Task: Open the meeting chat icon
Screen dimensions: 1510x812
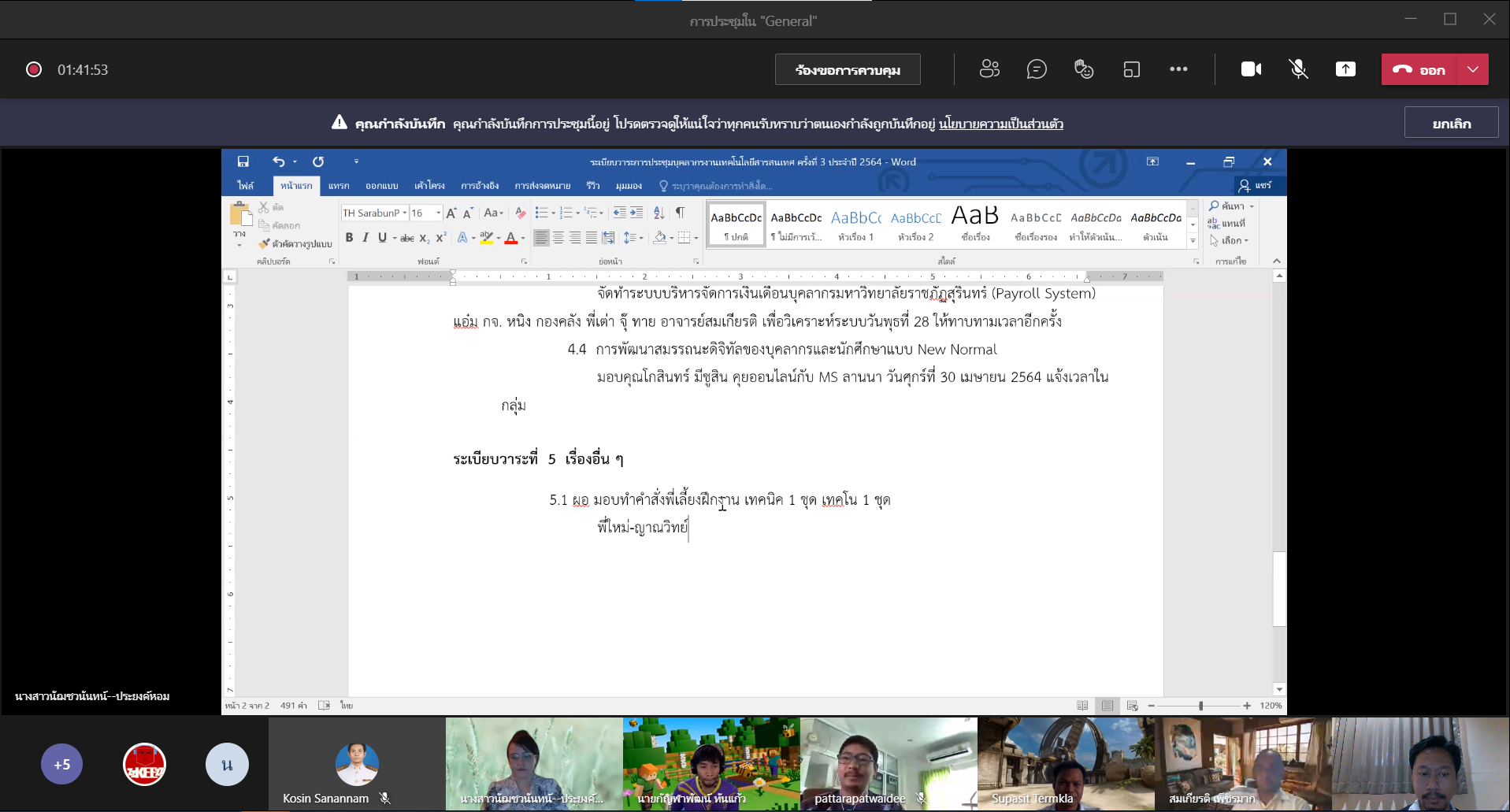Action: click(x=1037, y=69)
